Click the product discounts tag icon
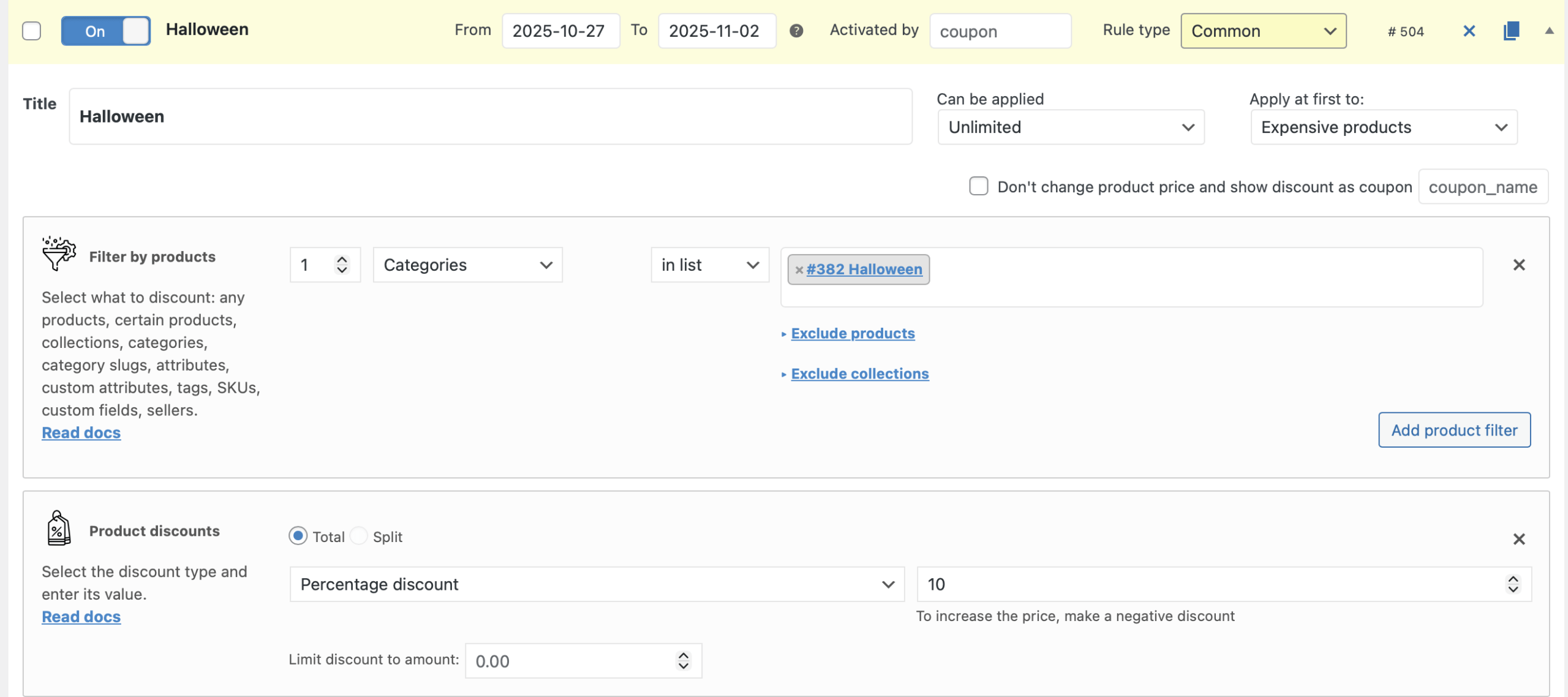The height and width of the screenshot is (697, 1568). [59, 528]
